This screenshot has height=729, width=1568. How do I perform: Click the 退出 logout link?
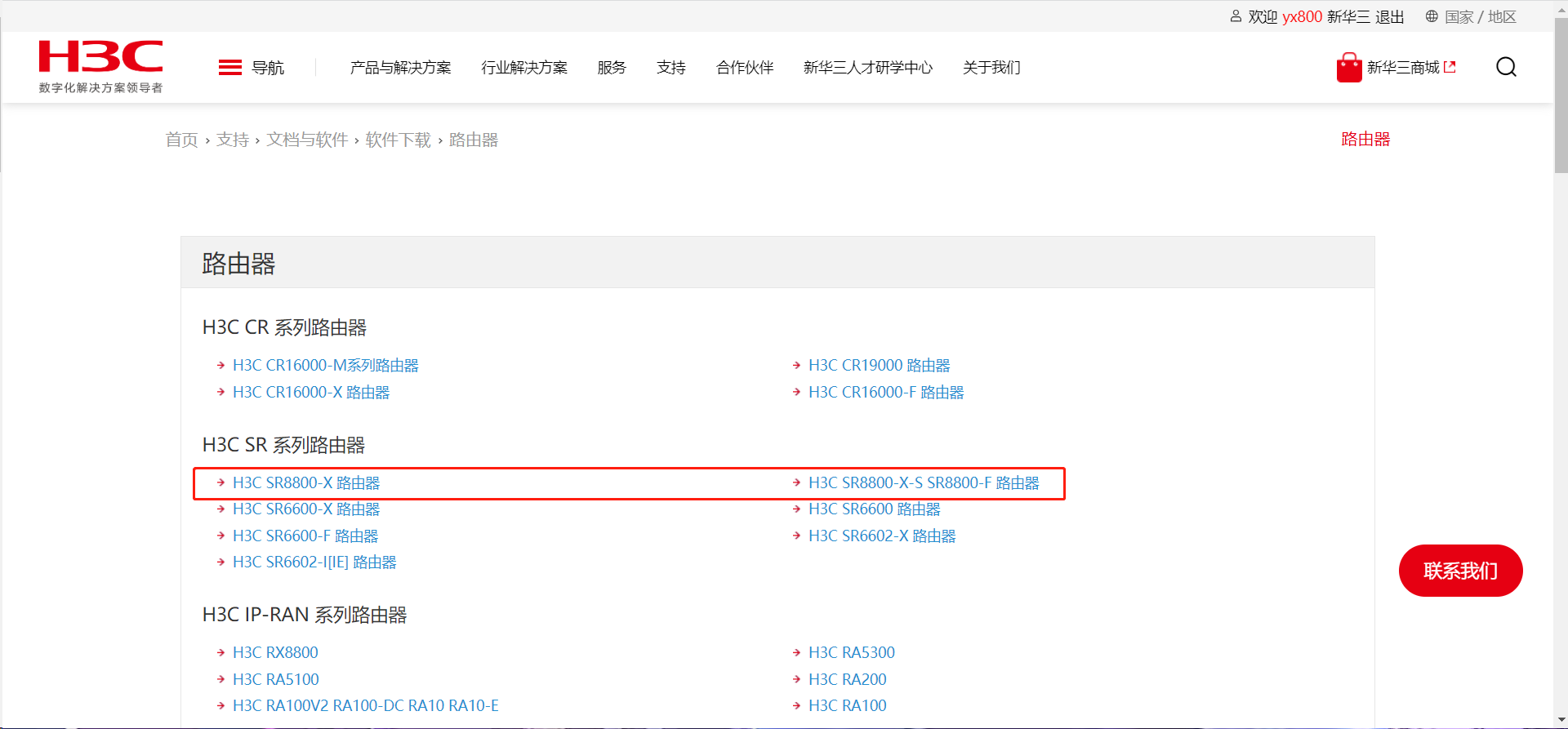pos(1390,17)
